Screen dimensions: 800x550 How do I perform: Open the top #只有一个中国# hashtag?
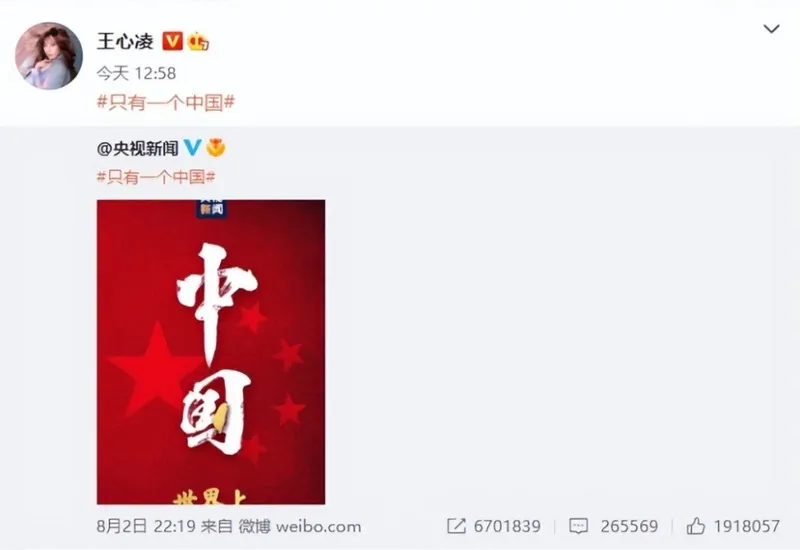pos(166,103)
